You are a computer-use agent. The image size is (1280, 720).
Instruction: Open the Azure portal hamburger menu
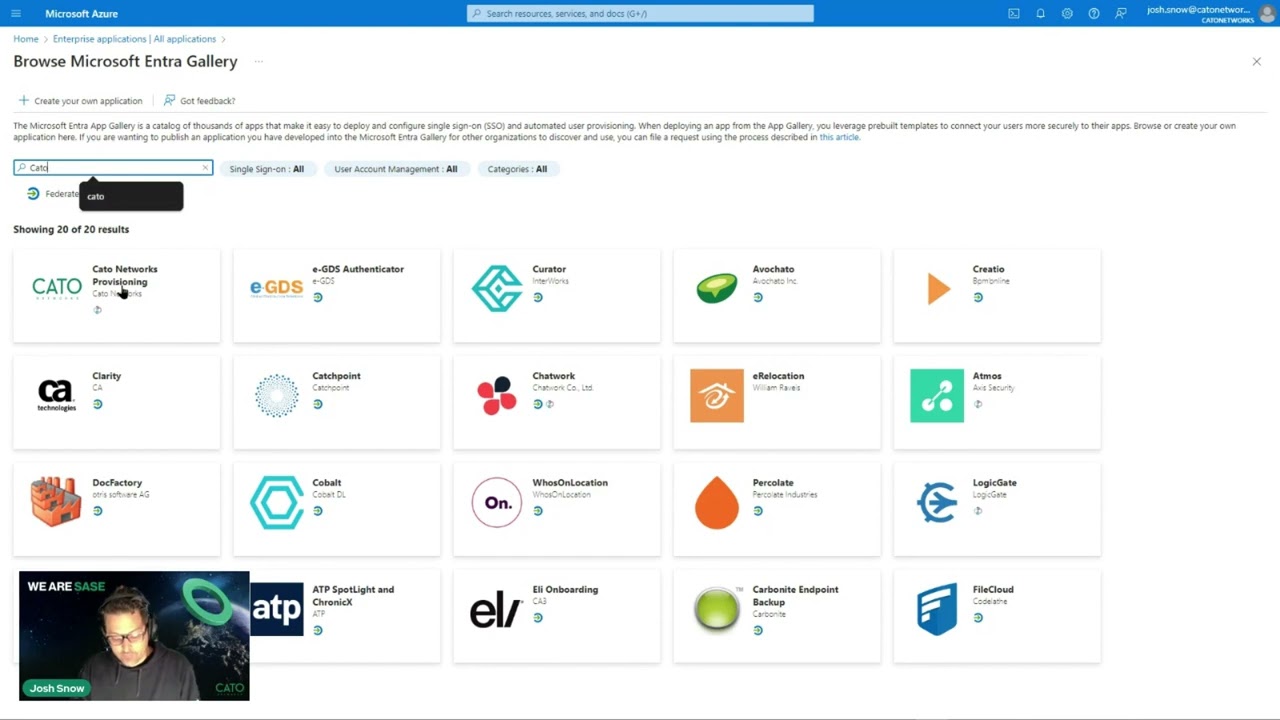(15, 13)
